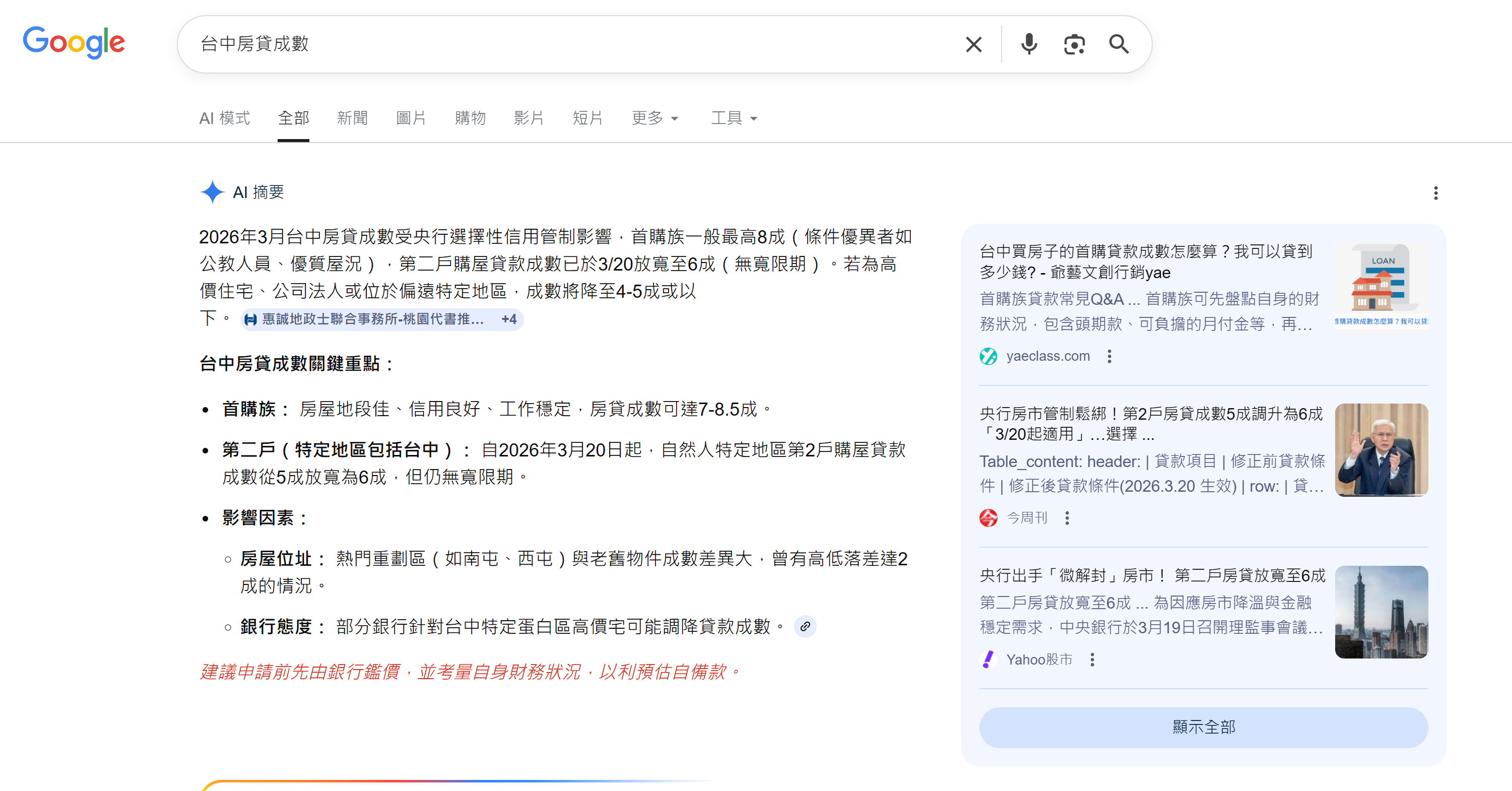Open three-dot menu beside yaeclass.com
This screenshot has height=791, width=1512.
pos(1109,356)
